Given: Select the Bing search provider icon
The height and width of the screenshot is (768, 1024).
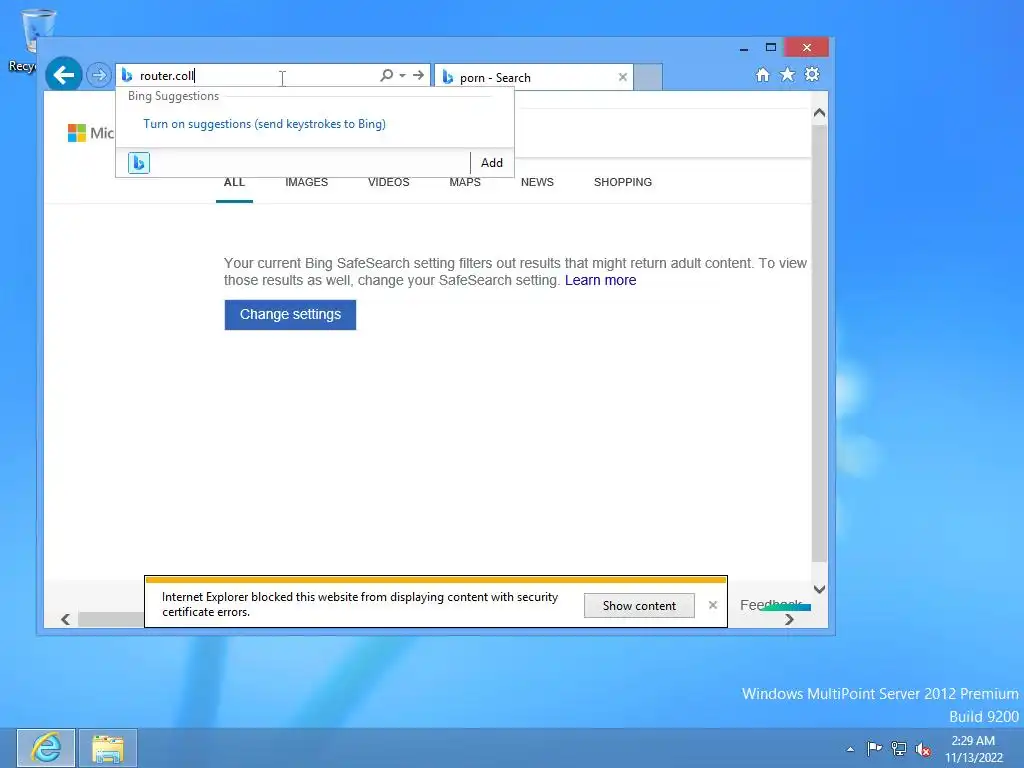Looking at the screenshot, I should (x=138, y=163).
